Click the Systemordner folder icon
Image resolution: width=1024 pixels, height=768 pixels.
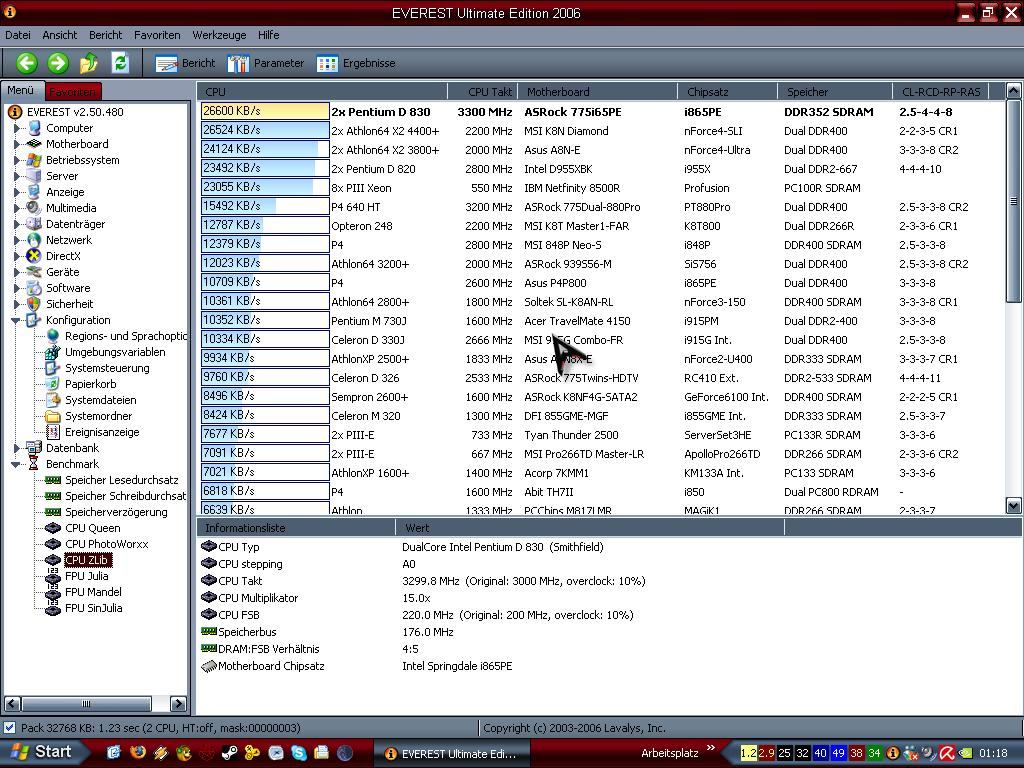(53, 416)
